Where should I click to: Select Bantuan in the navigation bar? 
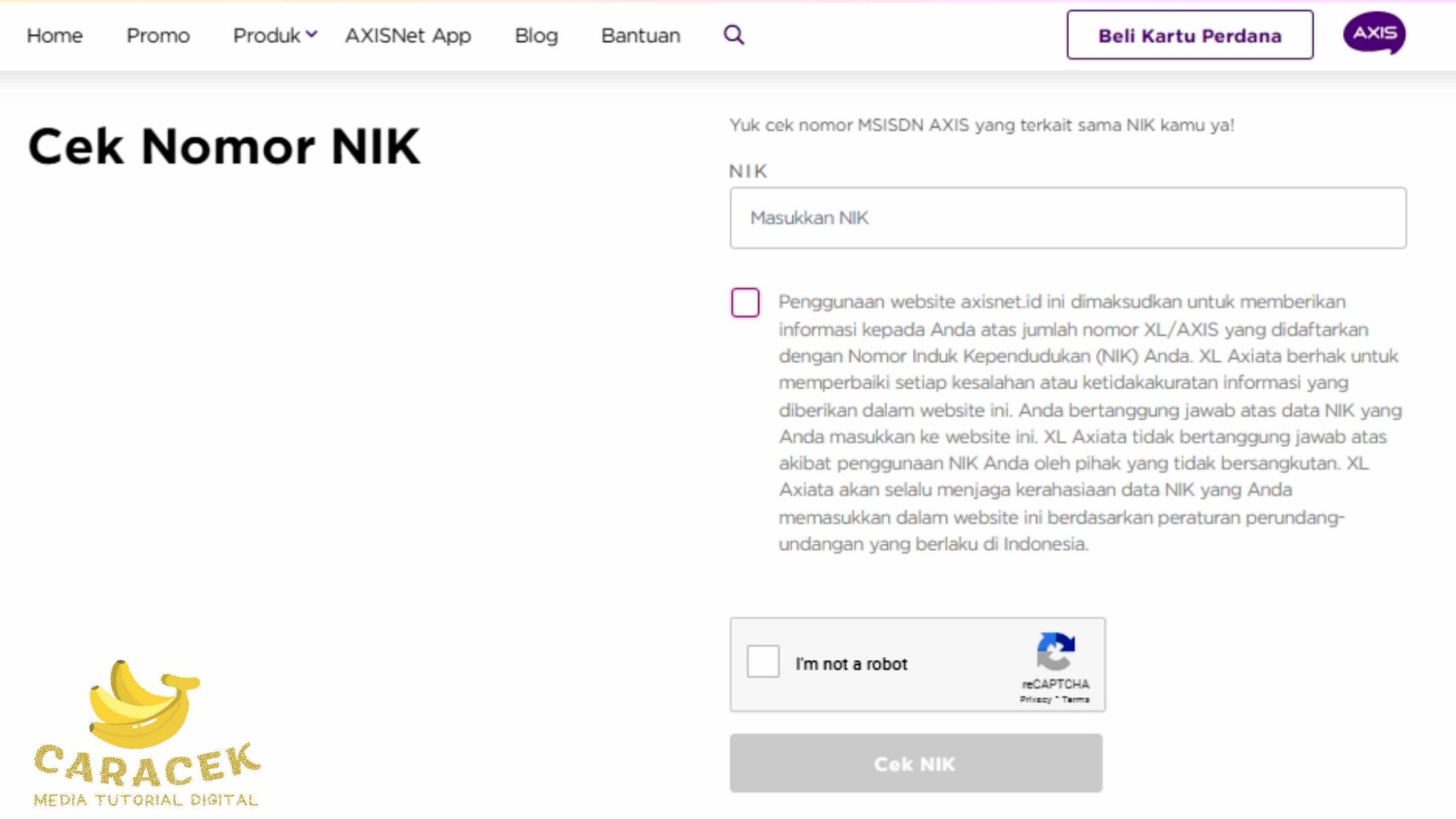640,36
